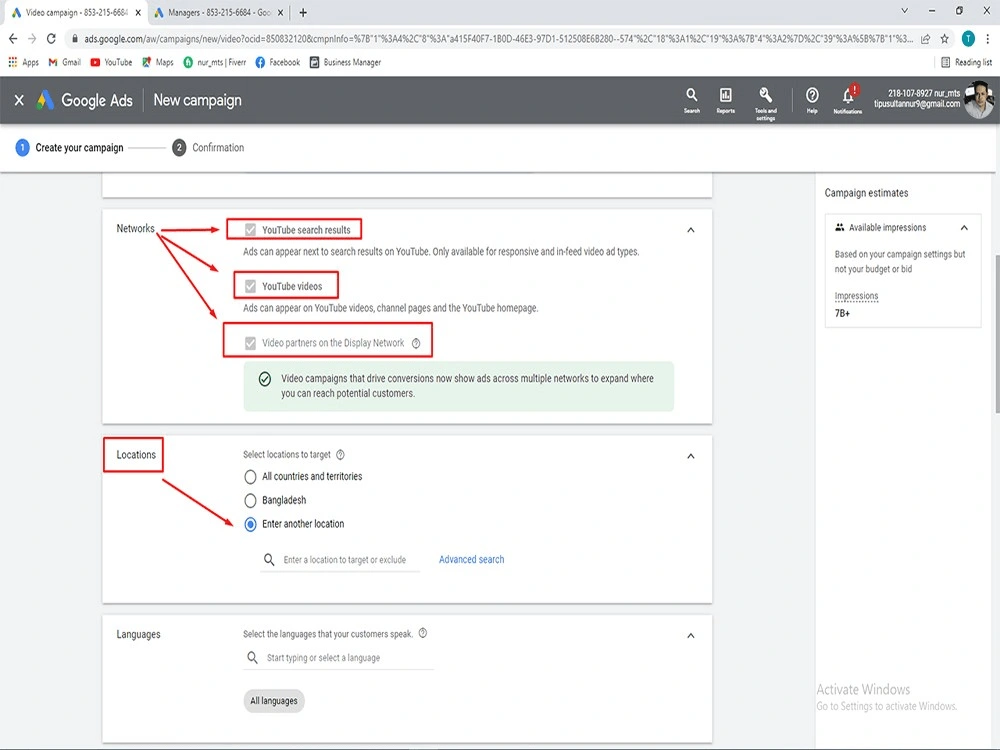Toggle Video partners on Display Network checkbox
Screen dimensions: 1000x750
coord(251,342)
